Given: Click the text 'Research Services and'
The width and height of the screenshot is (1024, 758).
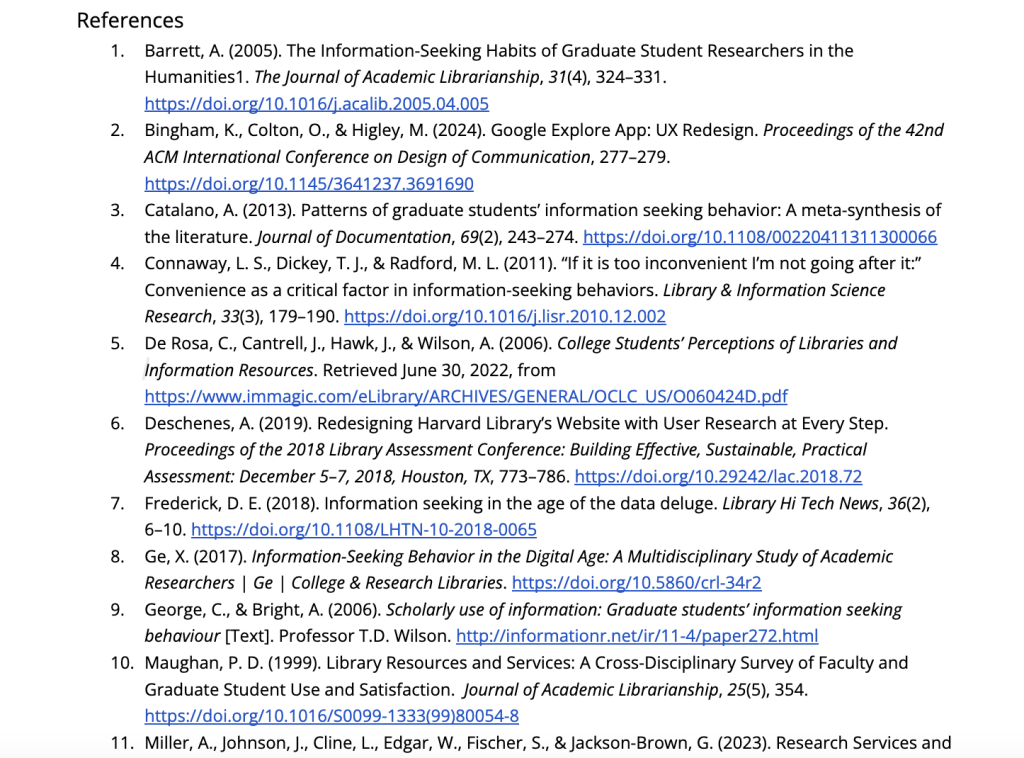Looking at the screenshot, I should coord(863,743).
